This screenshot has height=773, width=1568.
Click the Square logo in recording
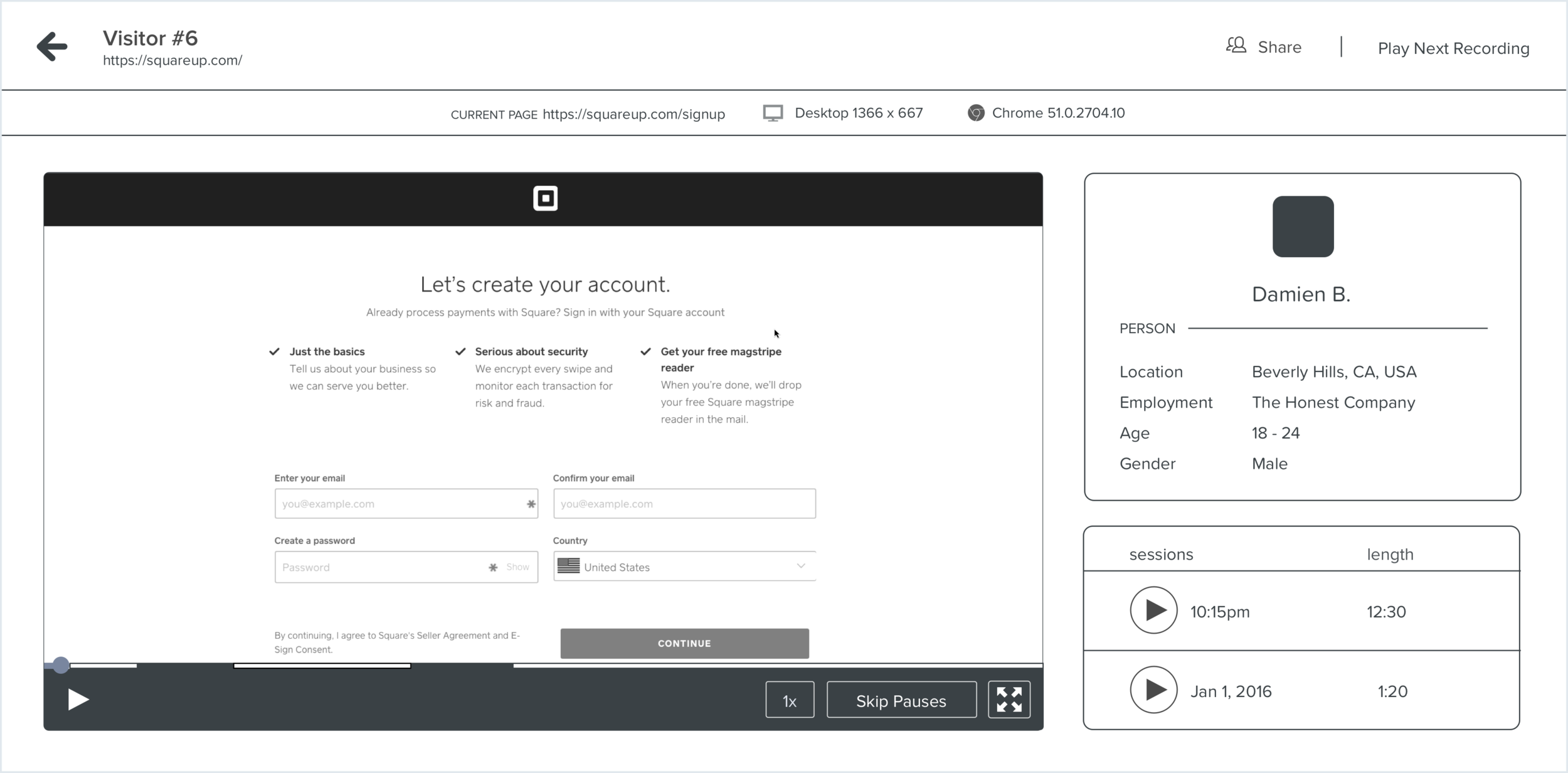pos(545,198)
